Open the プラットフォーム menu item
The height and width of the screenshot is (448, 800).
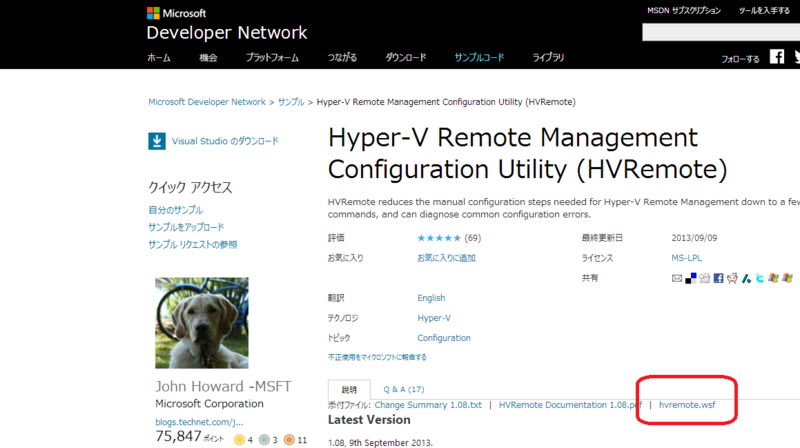tap(272, 58)
